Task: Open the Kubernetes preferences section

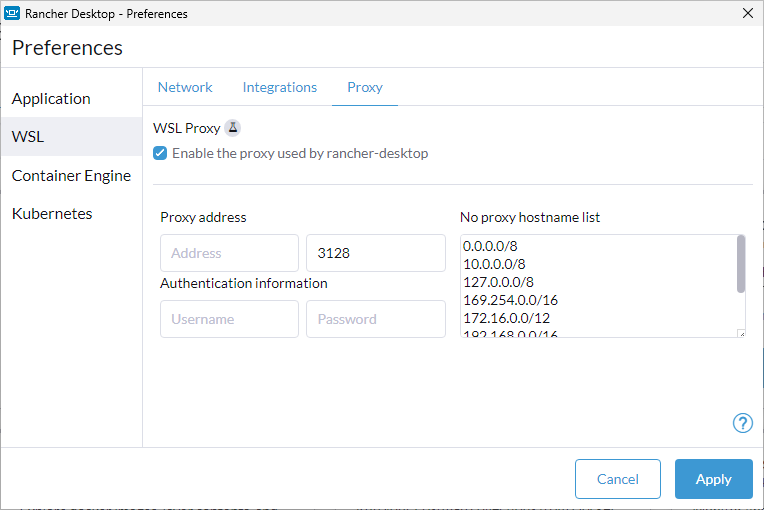Action: pos(52,214)
